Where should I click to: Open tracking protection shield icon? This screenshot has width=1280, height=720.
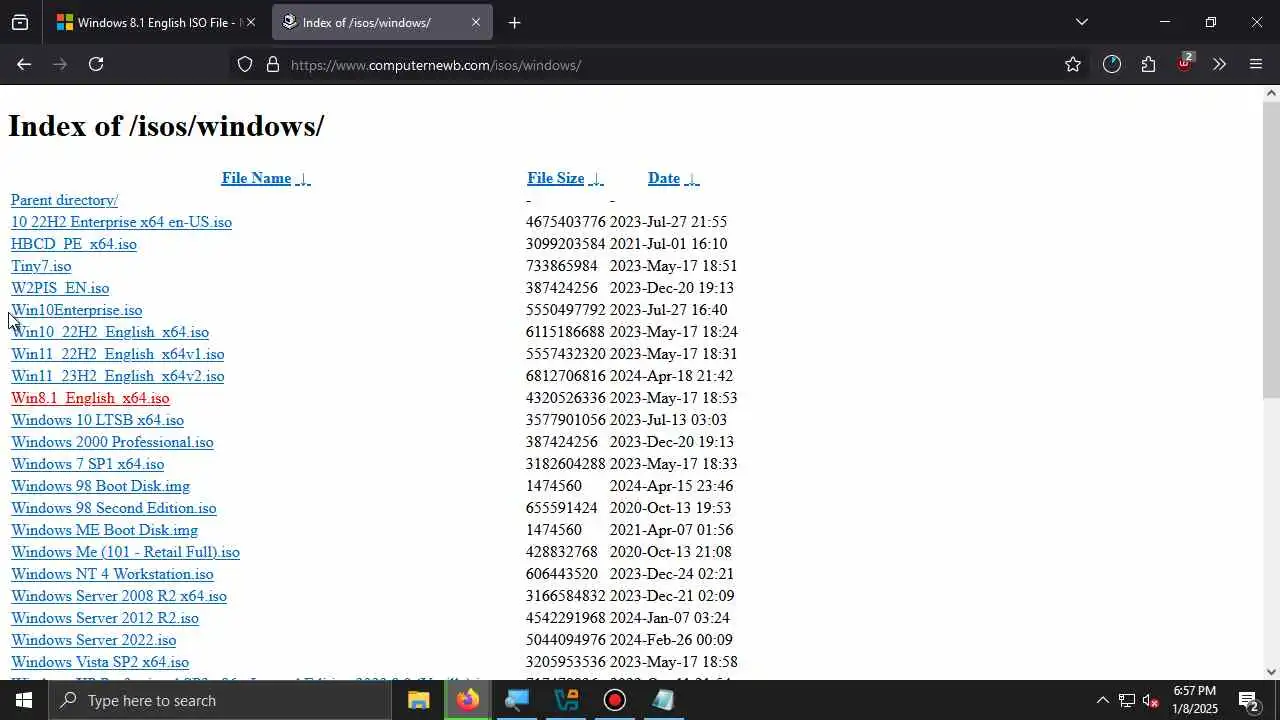click(x=245, y=65)
